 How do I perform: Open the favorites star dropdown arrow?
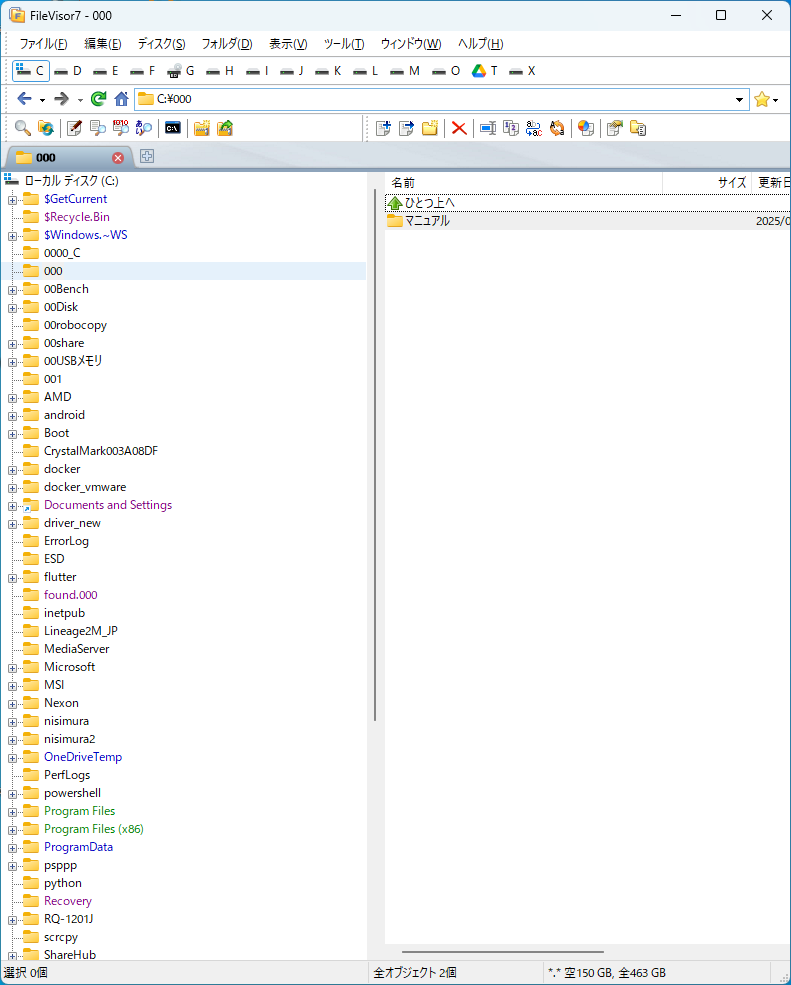click(x=776, y=101)
